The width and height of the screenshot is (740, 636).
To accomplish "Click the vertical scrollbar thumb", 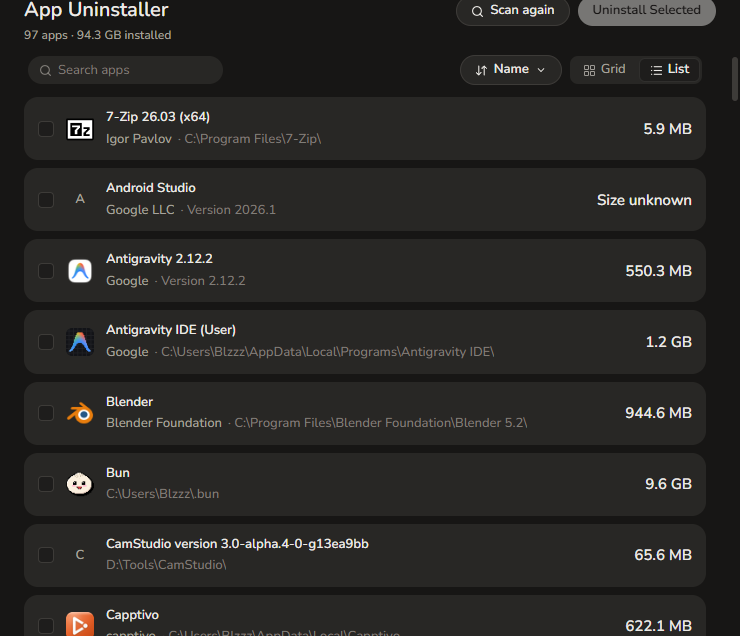I will [x=734, y=79].
